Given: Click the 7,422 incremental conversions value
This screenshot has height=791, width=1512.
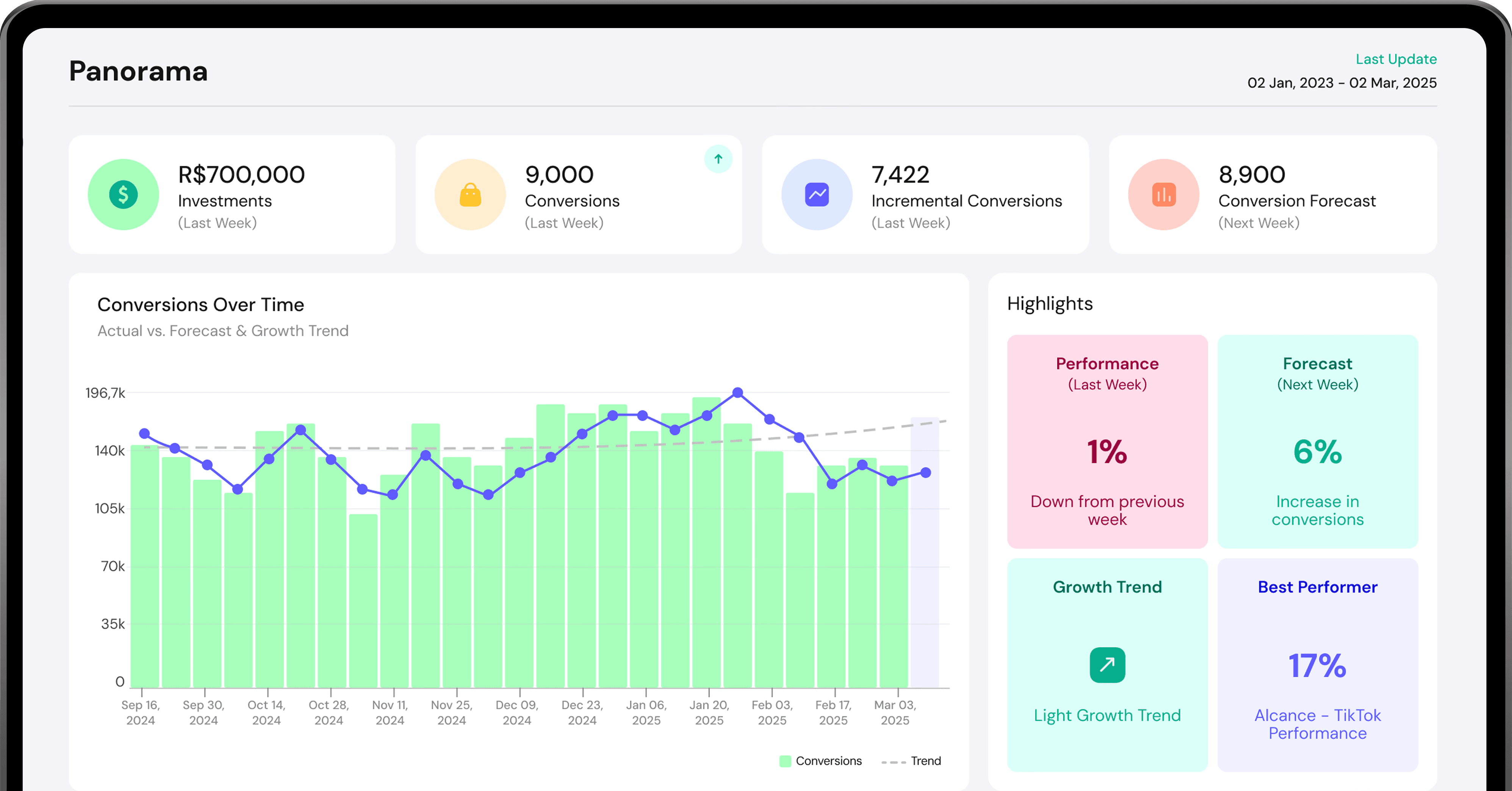Looking at the screenshot, I should click(900, 174).
